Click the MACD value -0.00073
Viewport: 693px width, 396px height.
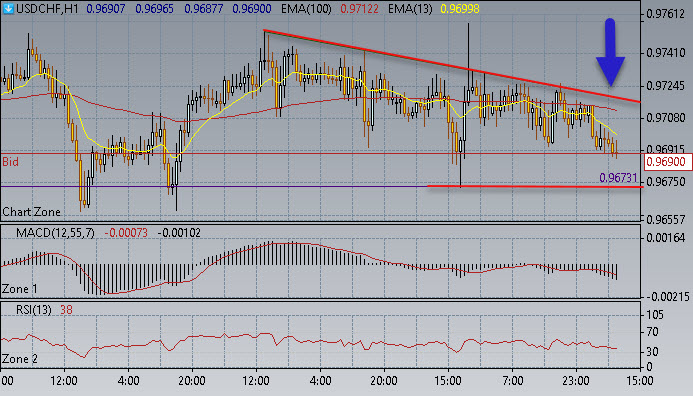(x=126, y=233)
